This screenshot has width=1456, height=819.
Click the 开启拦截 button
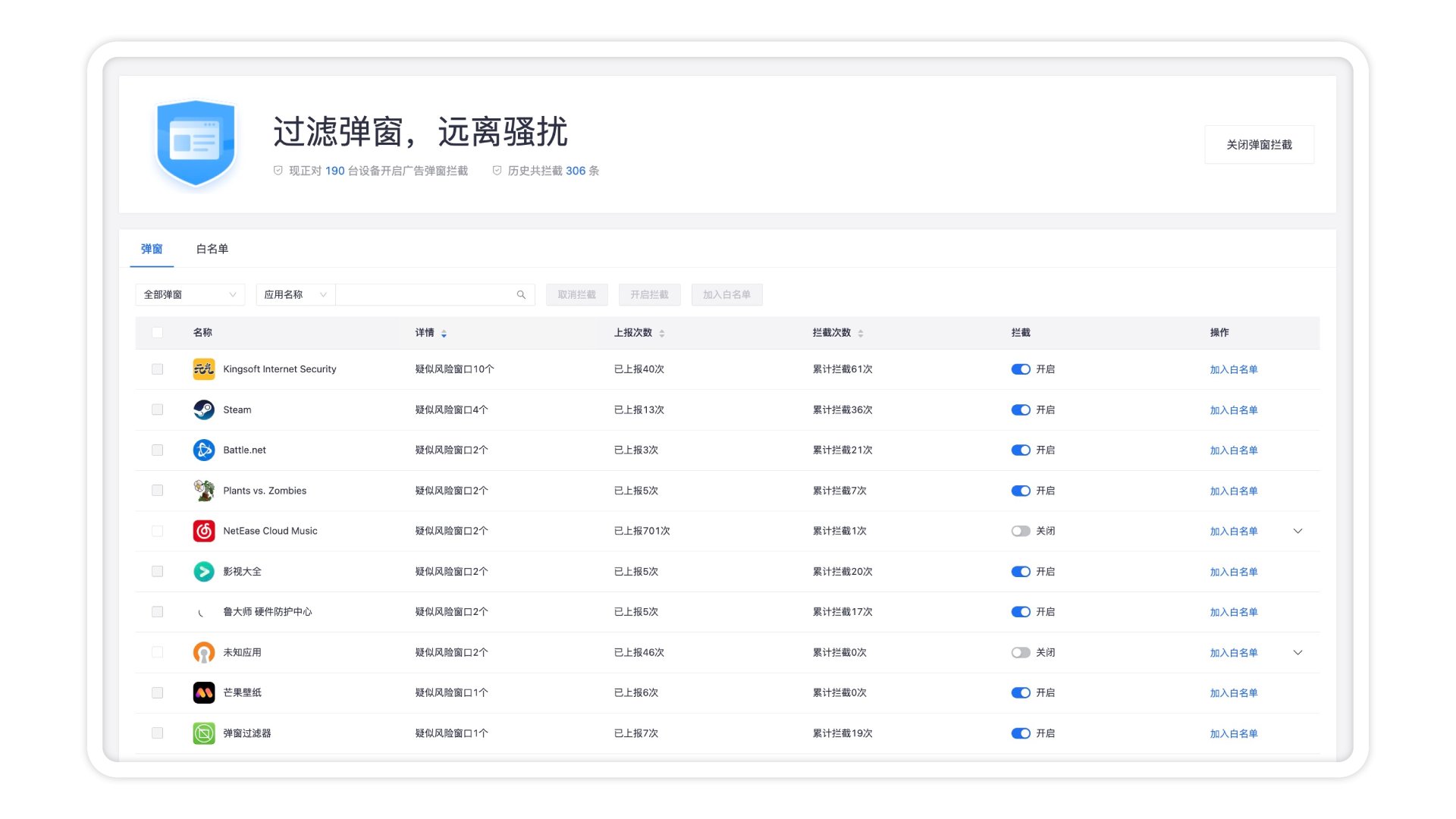coord(650,295)
